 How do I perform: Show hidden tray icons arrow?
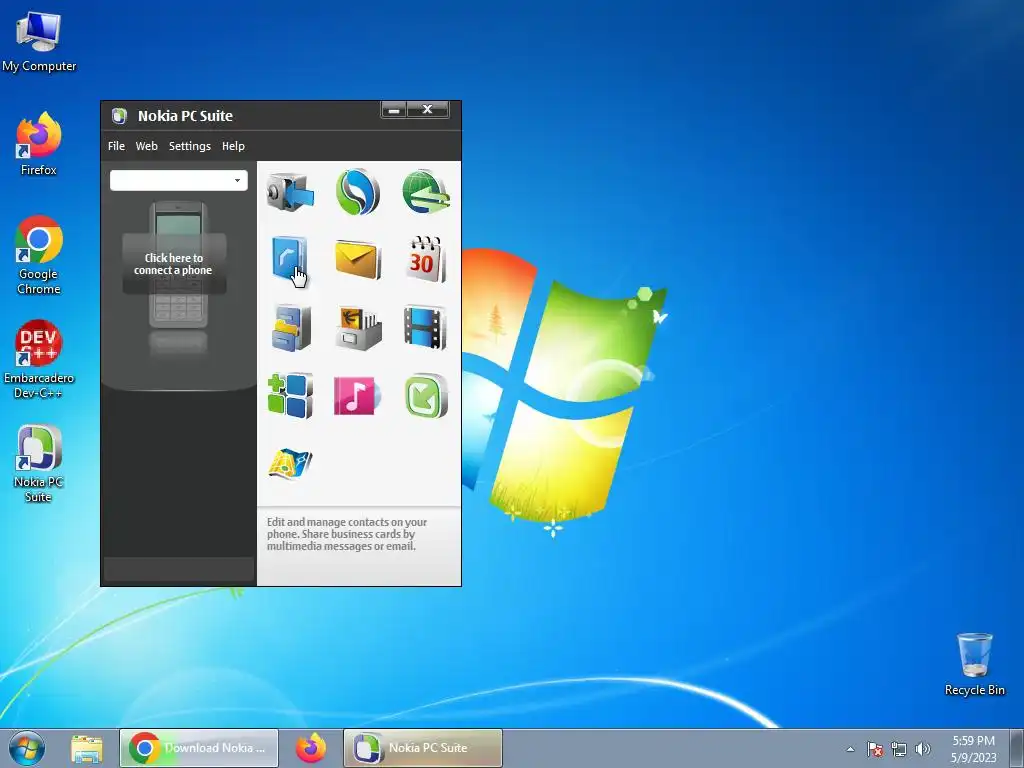coord(850,749)
